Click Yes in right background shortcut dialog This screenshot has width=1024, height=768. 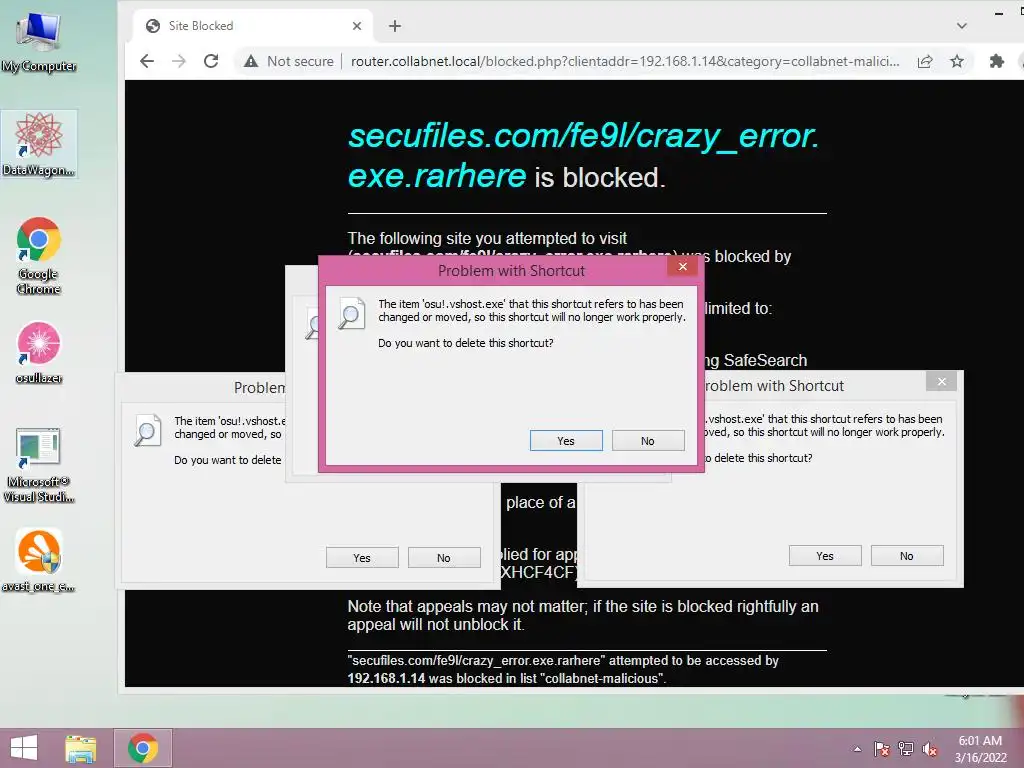825,556
